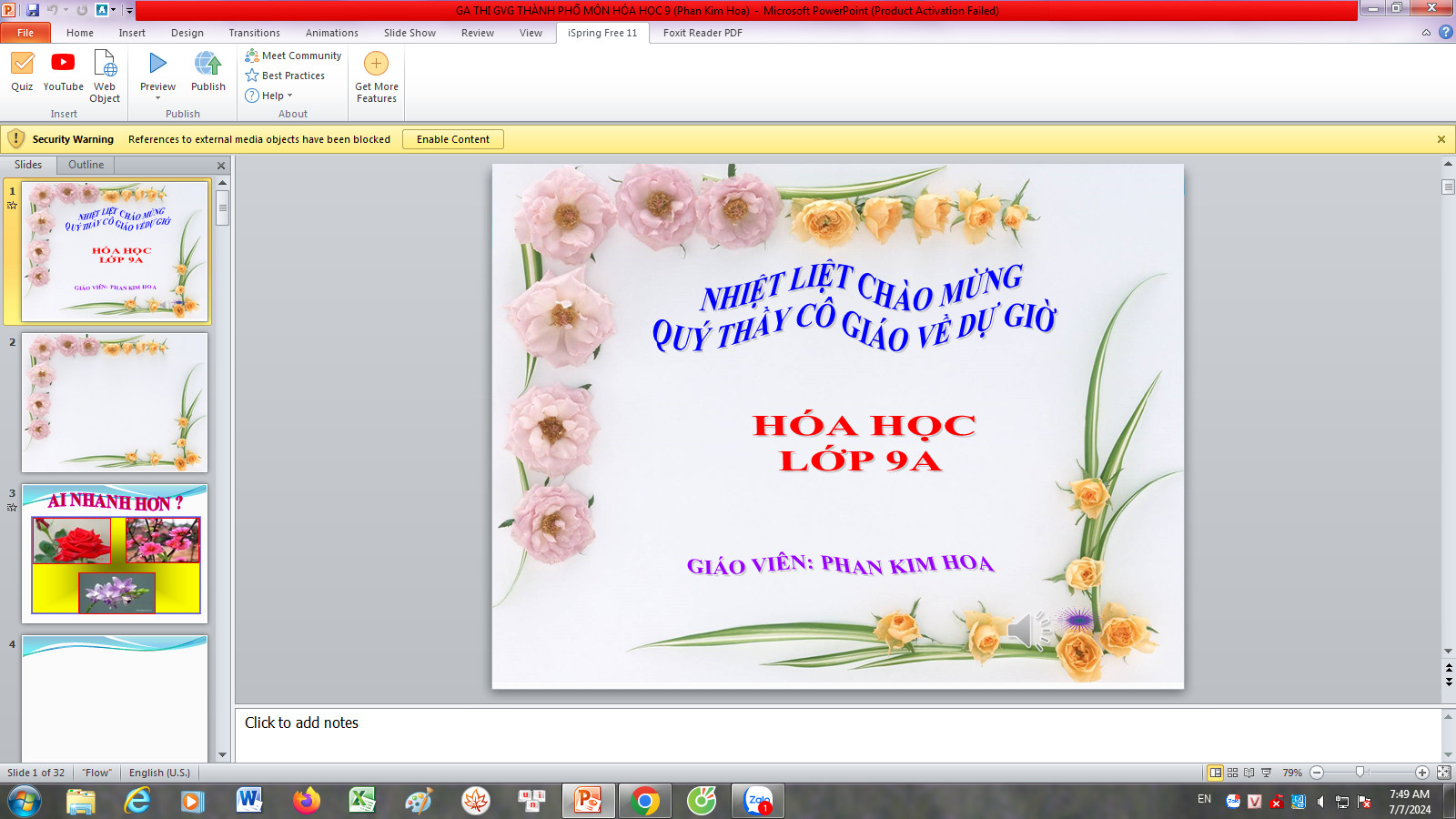Switch to the Outline pane tab

point(86,165)
